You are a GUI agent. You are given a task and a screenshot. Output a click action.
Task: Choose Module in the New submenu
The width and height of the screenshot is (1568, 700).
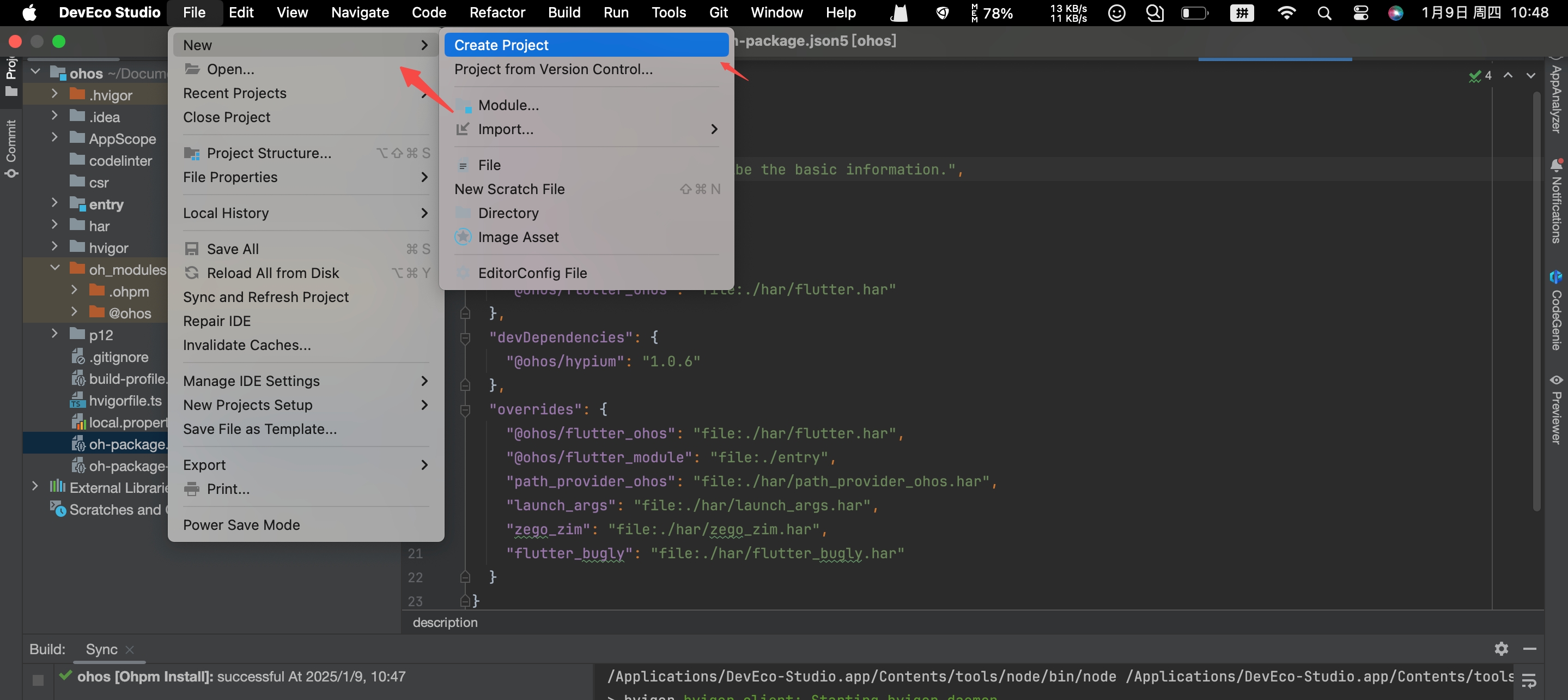coord(587,105)
